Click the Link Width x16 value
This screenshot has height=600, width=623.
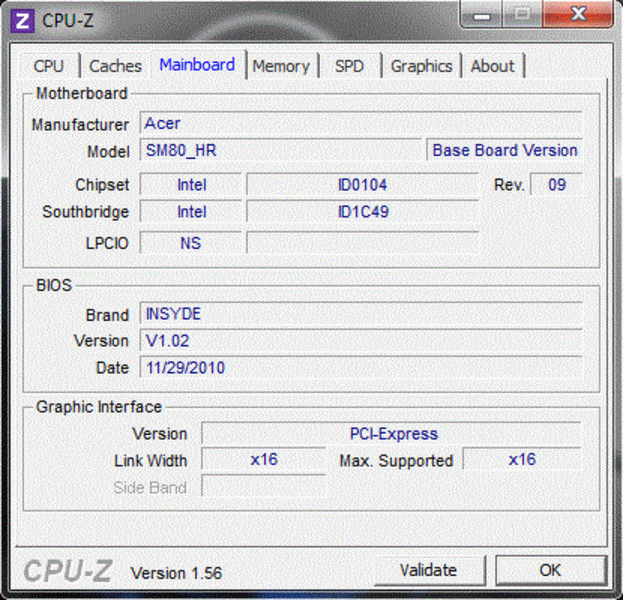point(264,460)
